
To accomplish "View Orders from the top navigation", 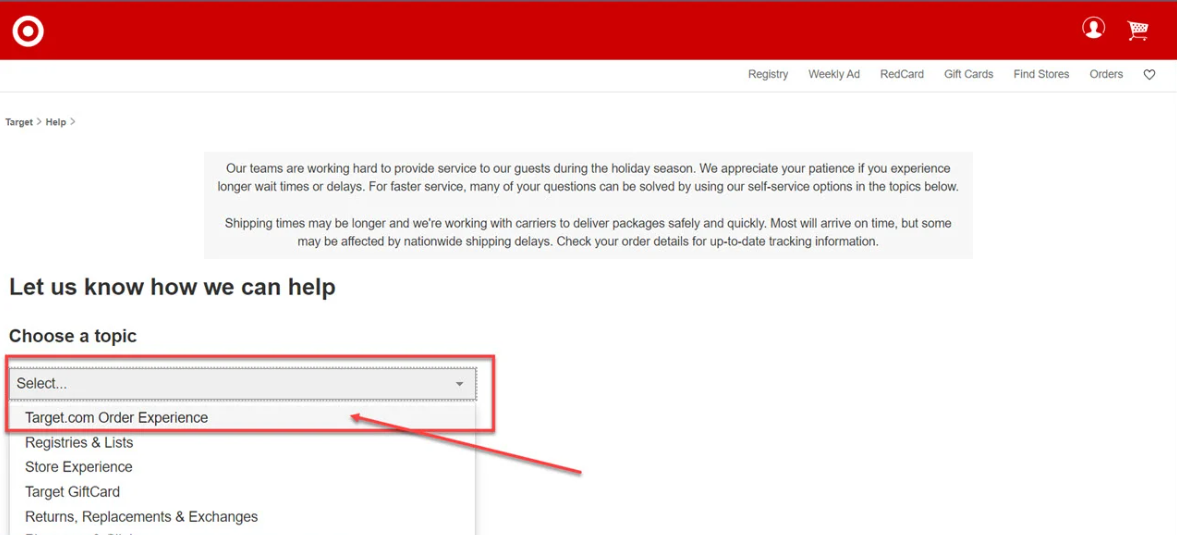I will 1106,74.
